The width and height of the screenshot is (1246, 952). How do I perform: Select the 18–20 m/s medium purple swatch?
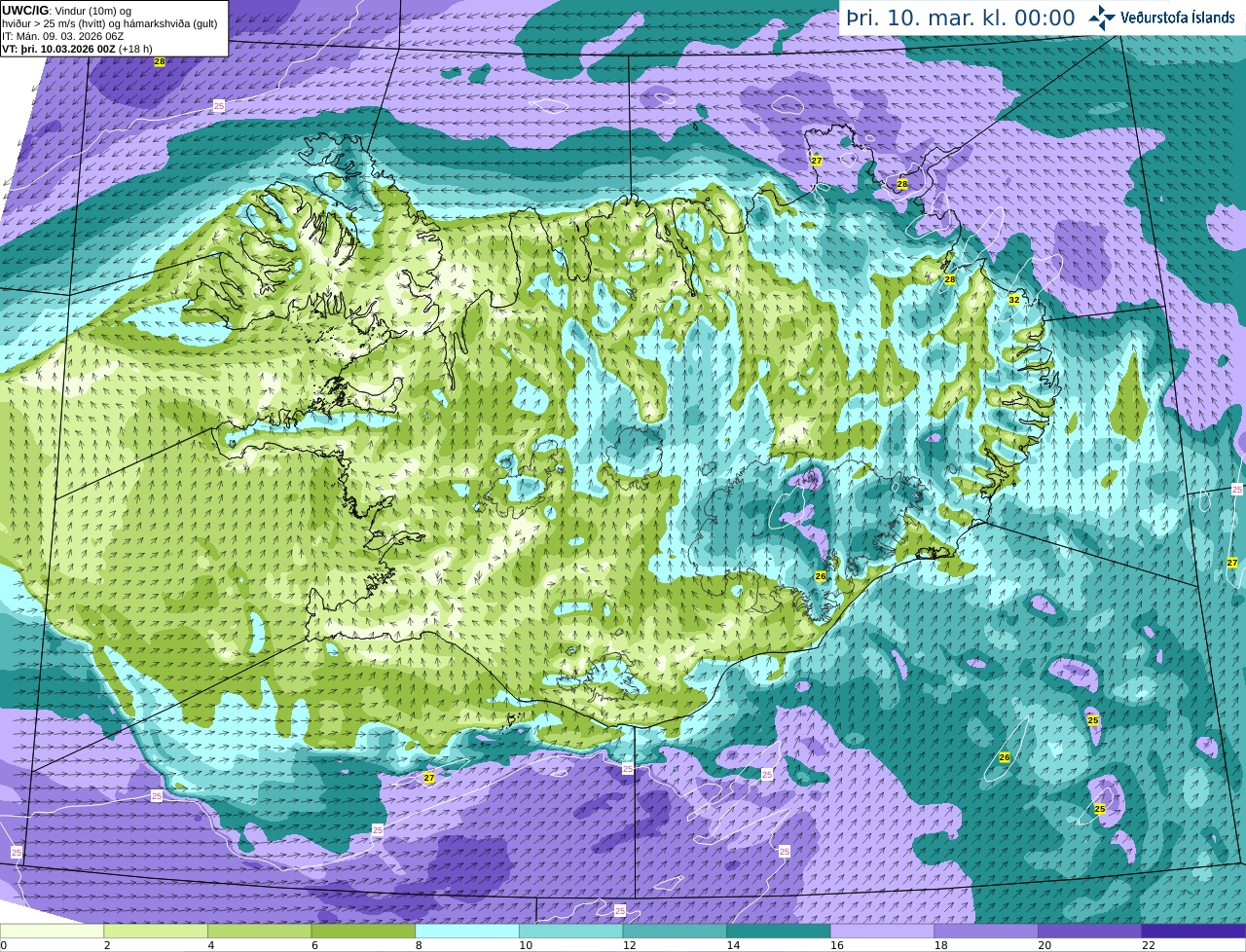pos(986,931)
